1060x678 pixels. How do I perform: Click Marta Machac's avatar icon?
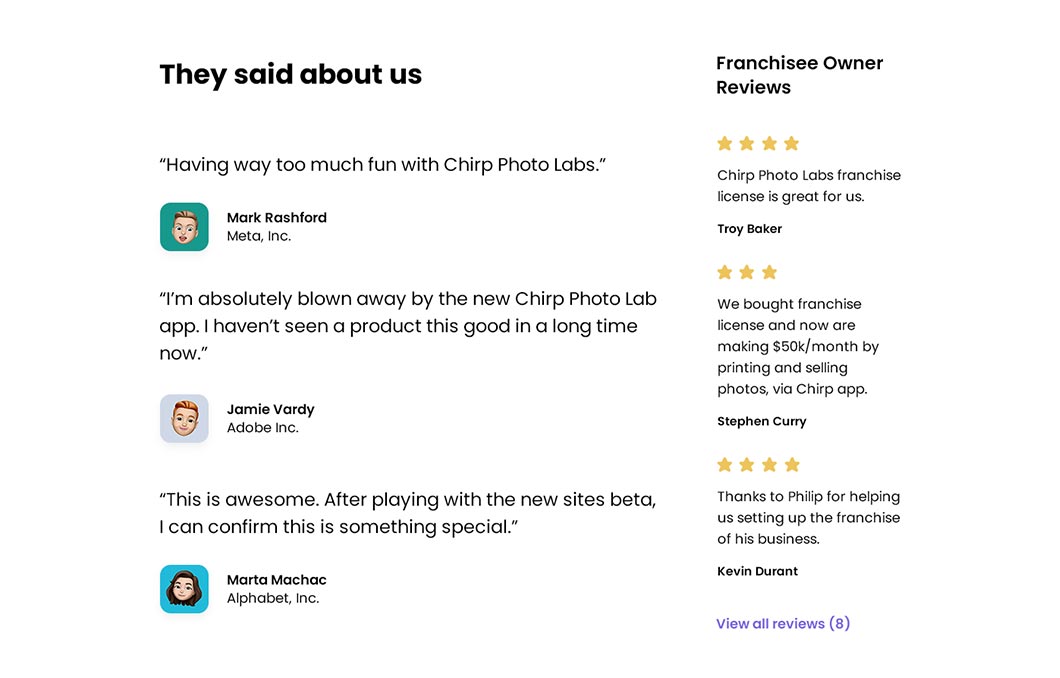click(184, 589)
